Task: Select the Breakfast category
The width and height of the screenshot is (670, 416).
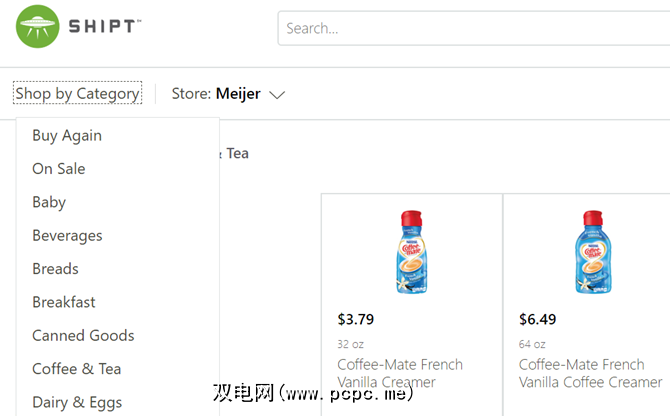Action: point(64,302)
